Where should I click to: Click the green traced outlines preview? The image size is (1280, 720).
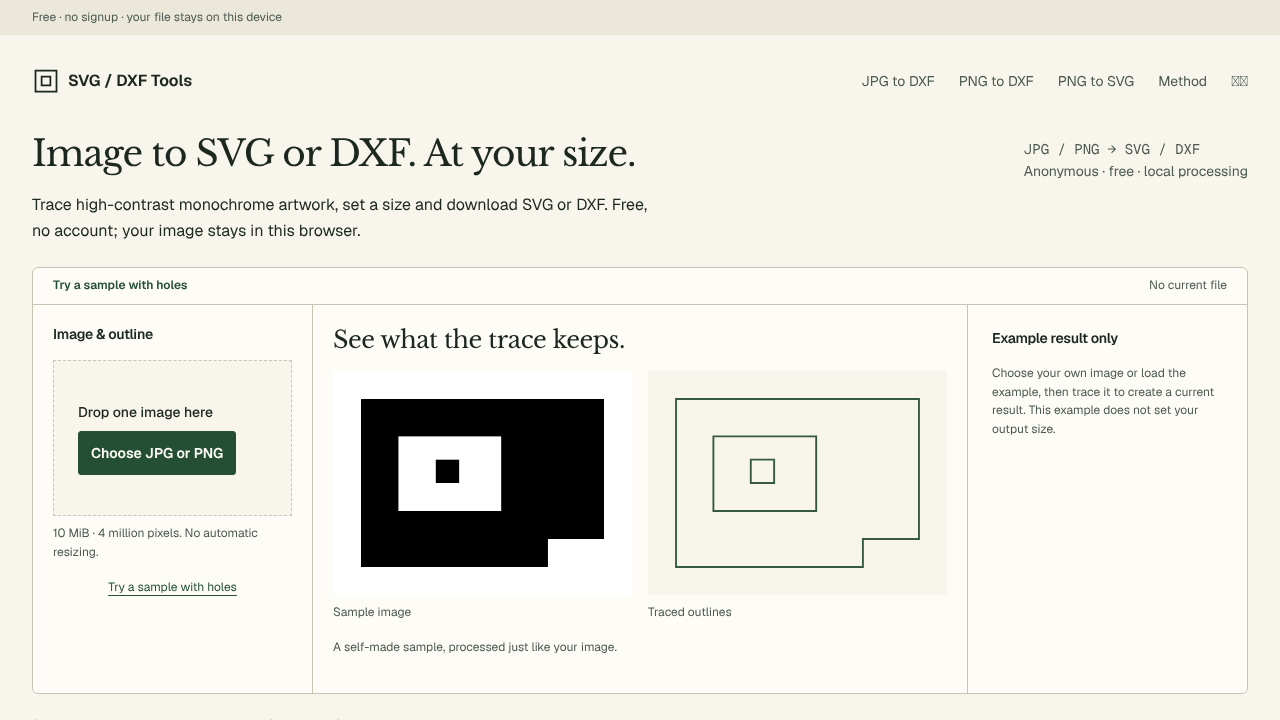click(x=797, y=483)
